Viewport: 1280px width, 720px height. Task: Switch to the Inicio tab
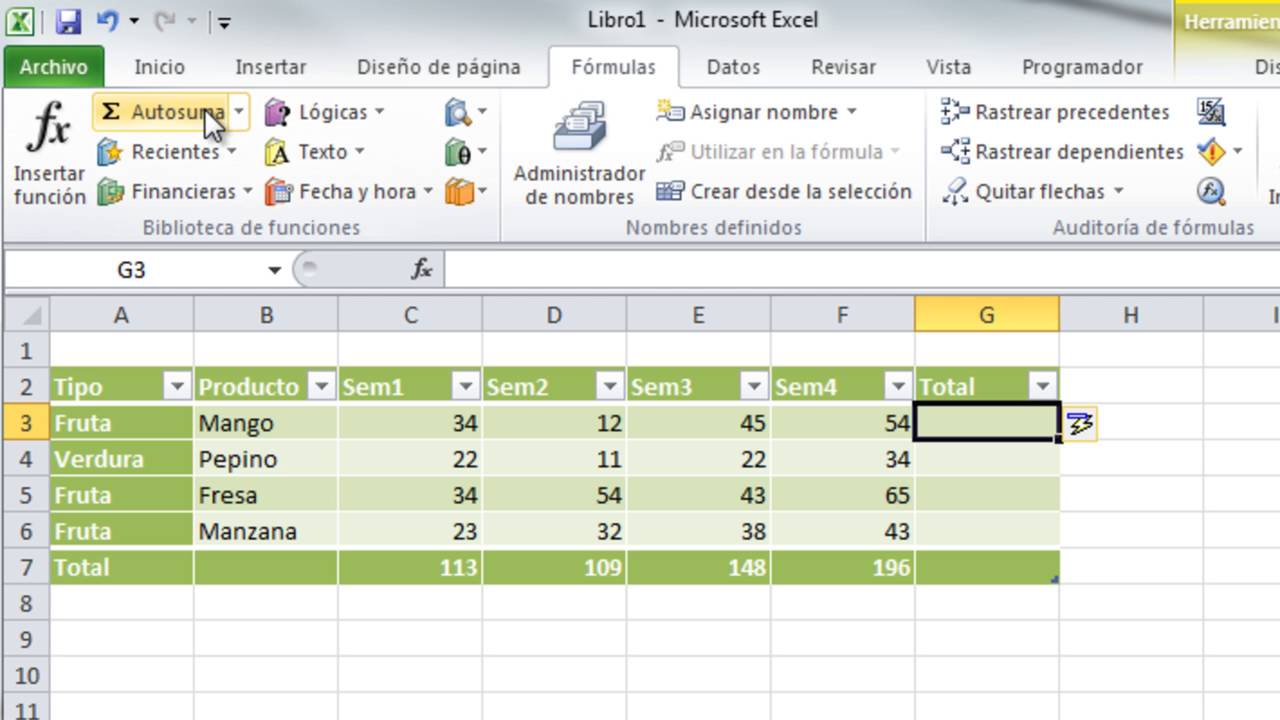160,67
